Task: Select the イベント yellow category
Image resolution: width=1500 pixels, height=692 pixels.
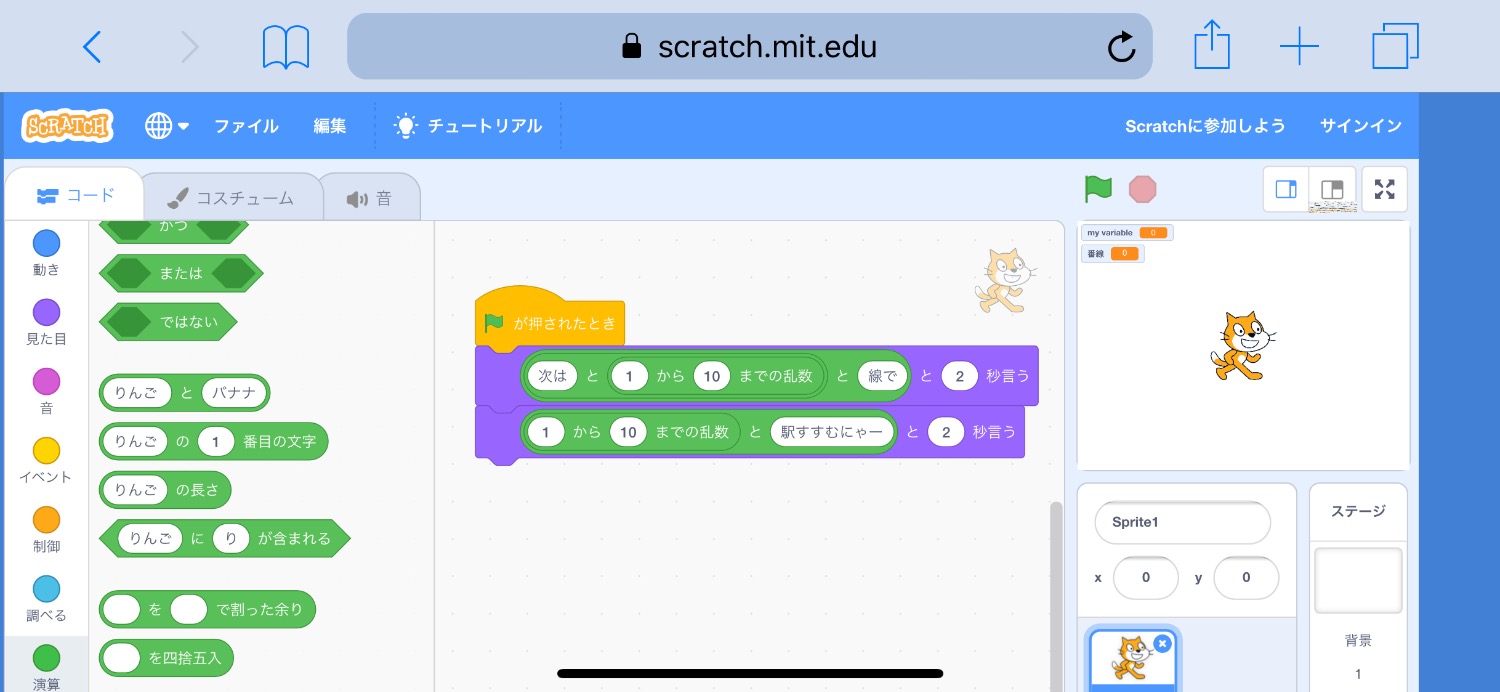Action: [x=46, y=460]
